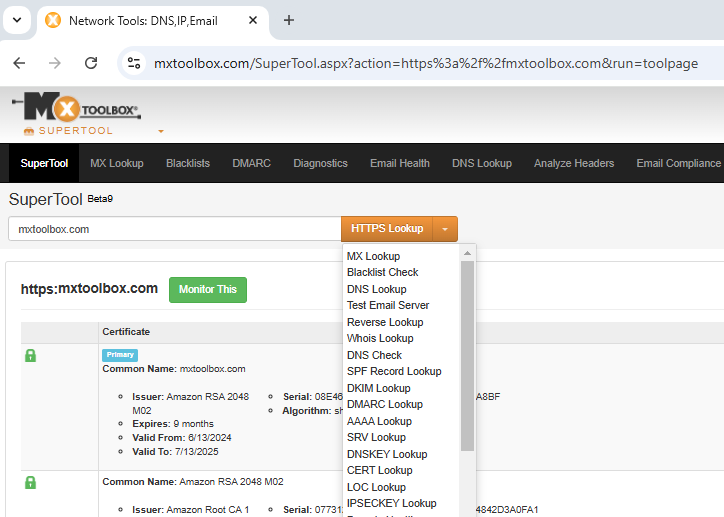
Task: Open the Email Health nav tab
Action: pyautogui.click(x=400, y=163)
